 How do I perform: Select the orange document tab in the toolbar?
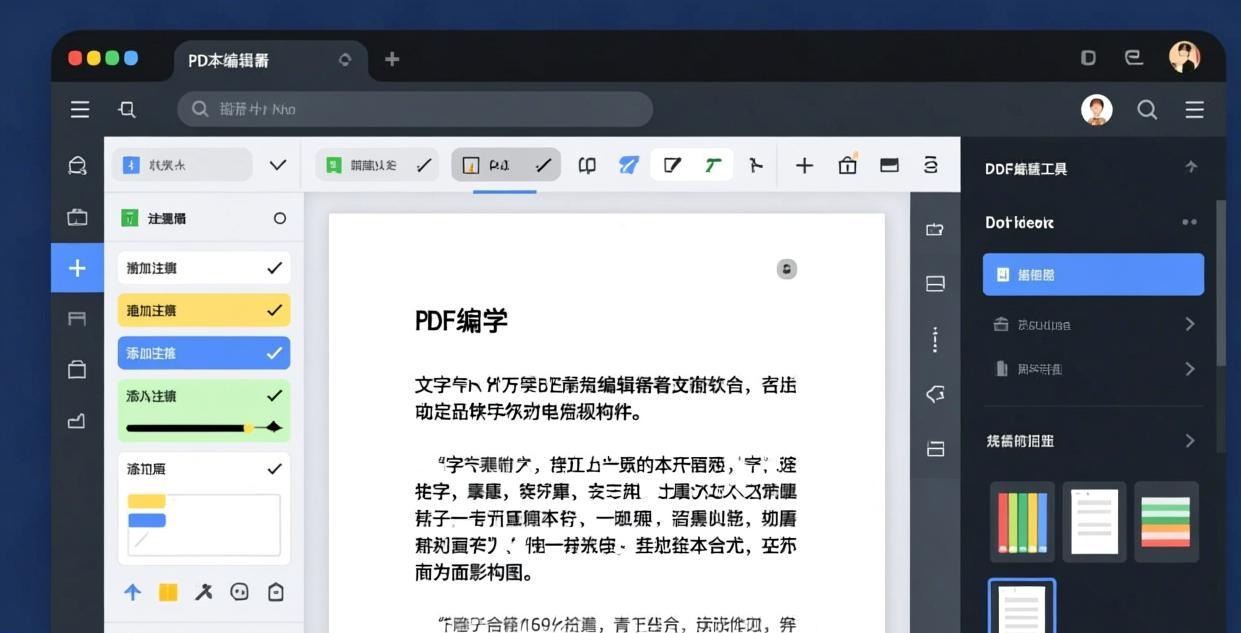coord(506,165)
